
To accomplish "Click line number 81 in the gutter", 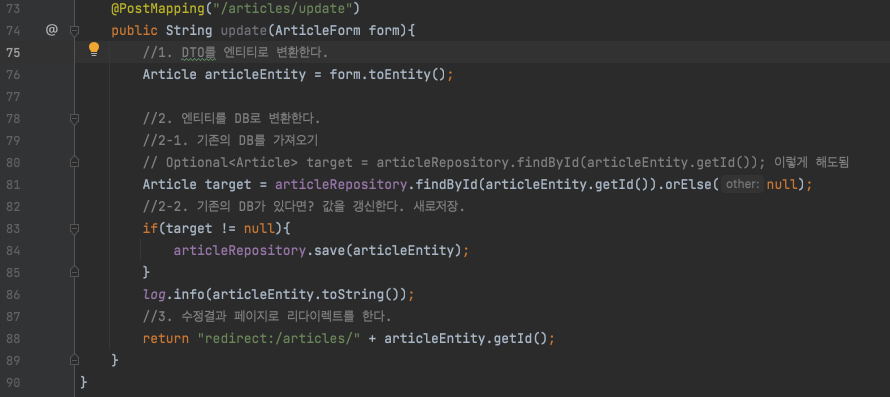I will coord(14,185).
